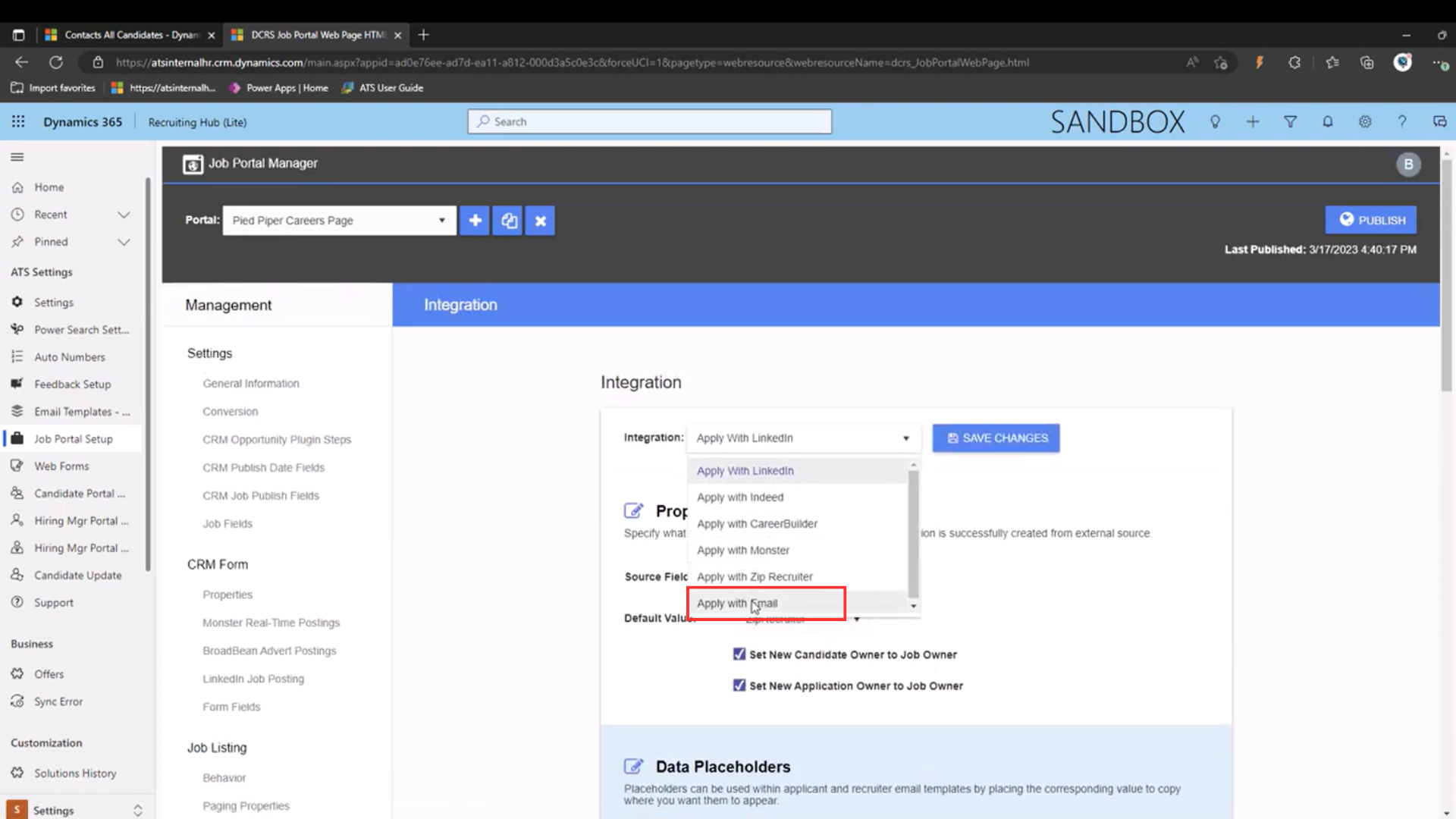The height and width of the screenshot is (819, 1456).
Task: Select Apply with Zip Recruiter option
Action: [x=798, y=577]
